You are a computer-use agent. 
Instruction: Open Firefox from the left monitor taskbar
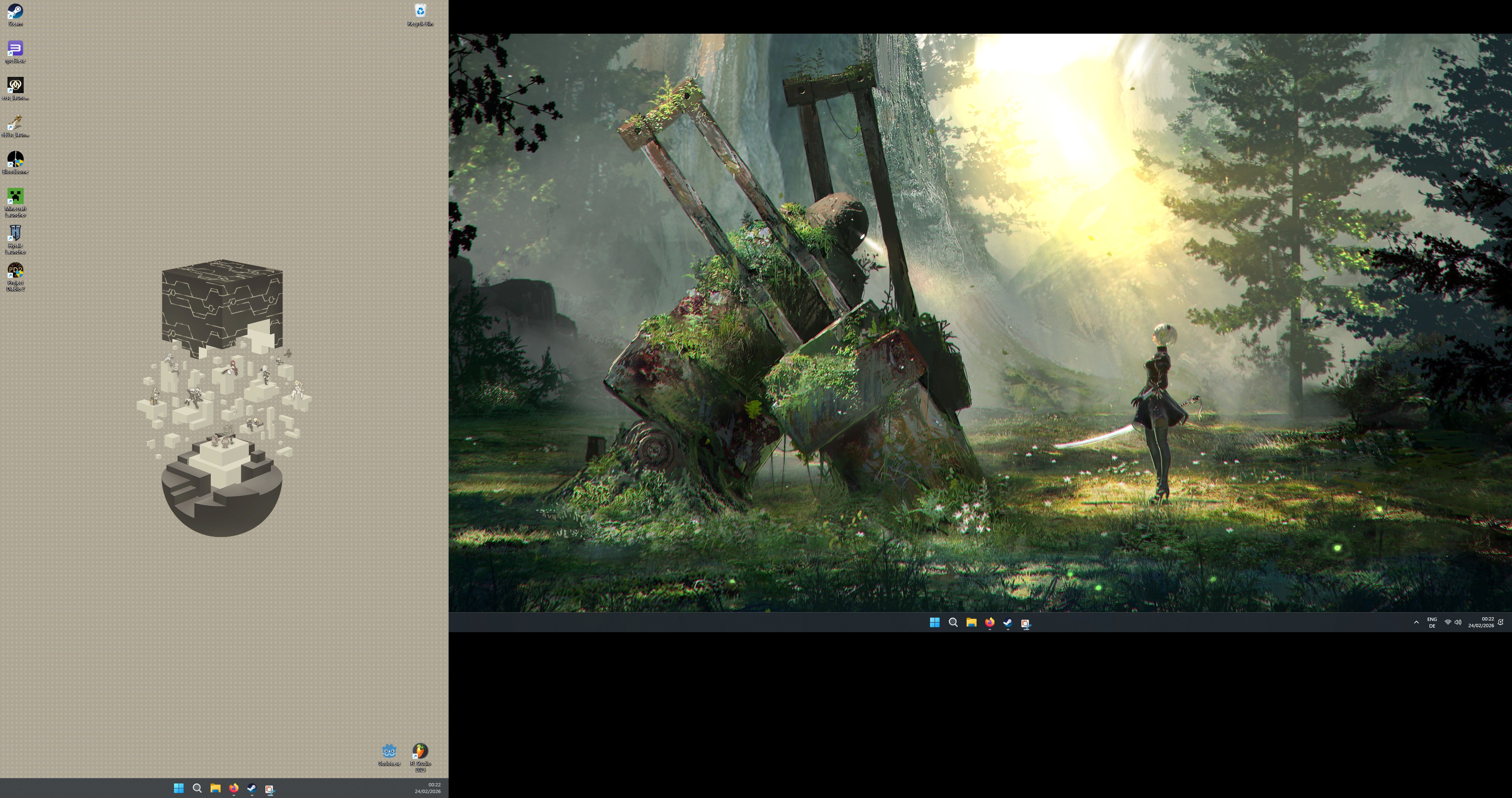coord(233,788)
